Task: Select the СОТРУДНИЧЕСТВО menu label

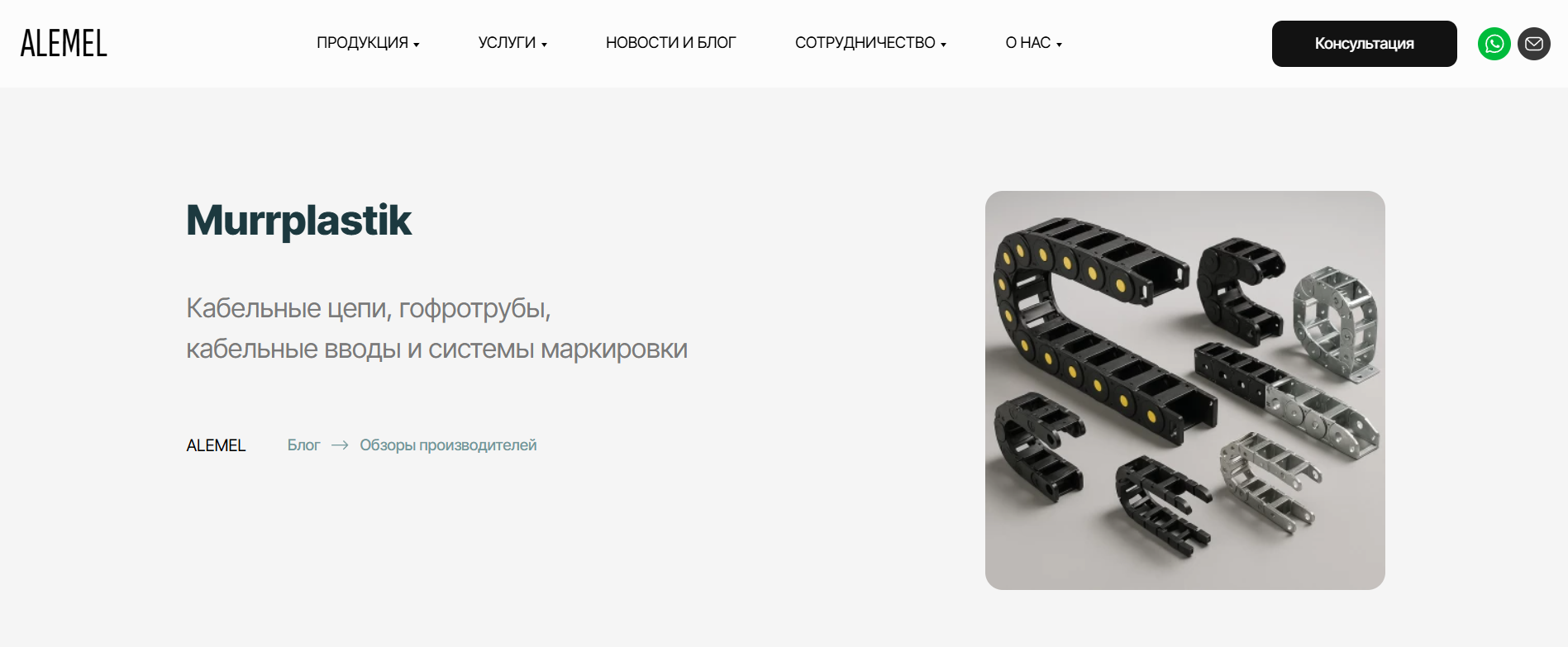Action: 865,43
